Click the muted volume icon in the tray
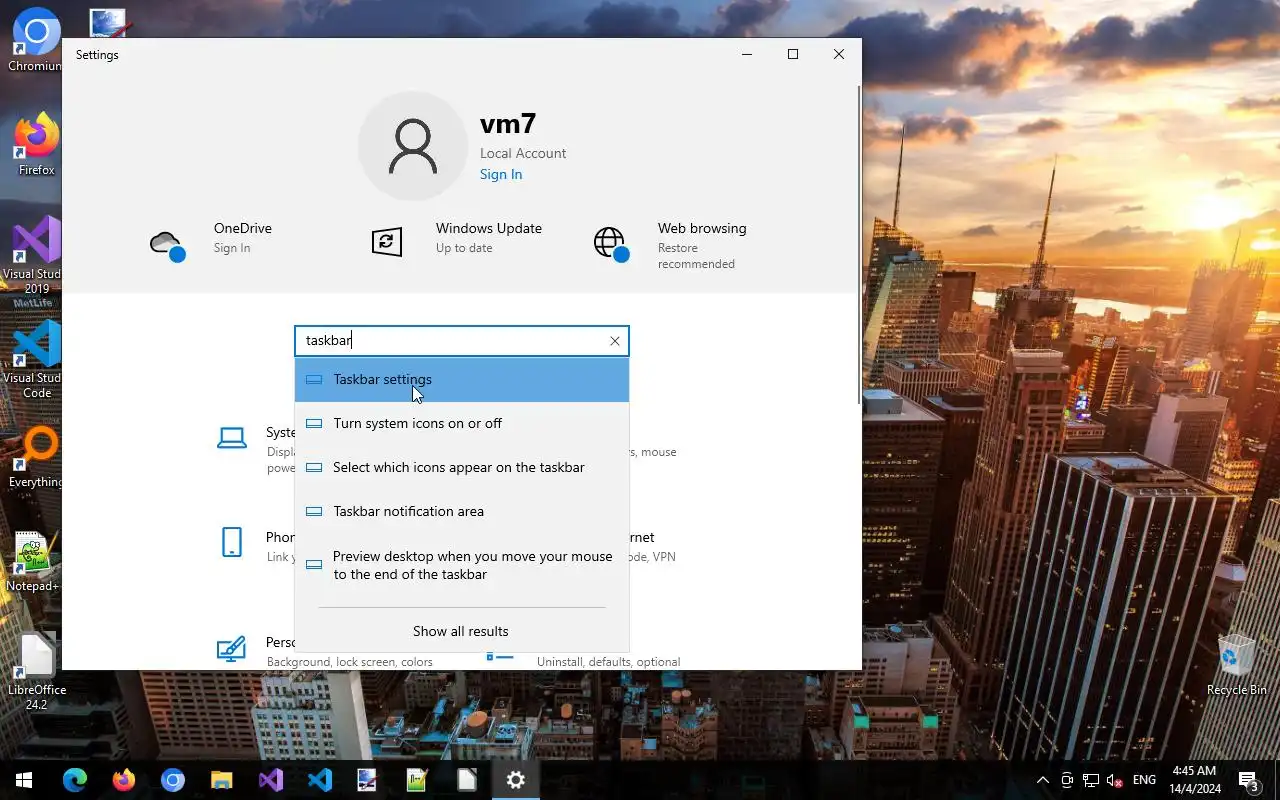1280x800 pixels. tap(1115, 780)
